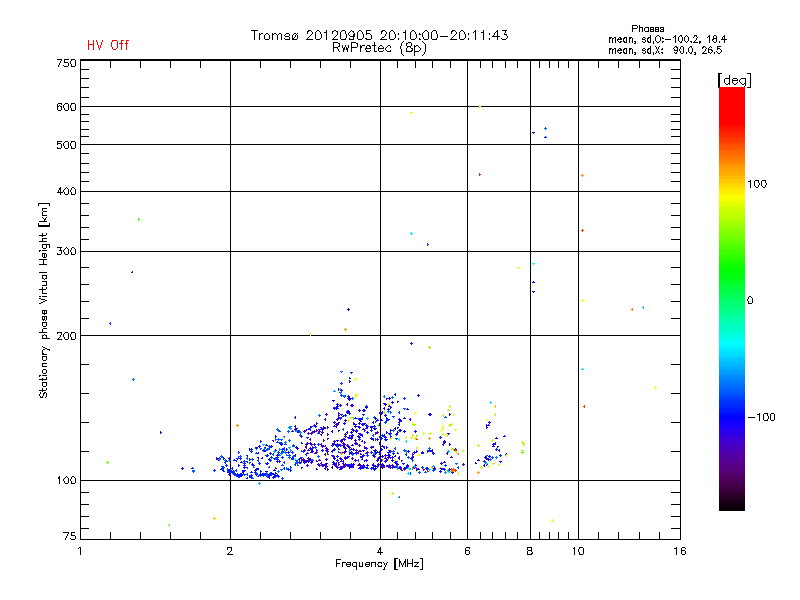This screenshot has width=800, height=600.
Task: Click the red HV Off label
Action: (x=108, y=45)
